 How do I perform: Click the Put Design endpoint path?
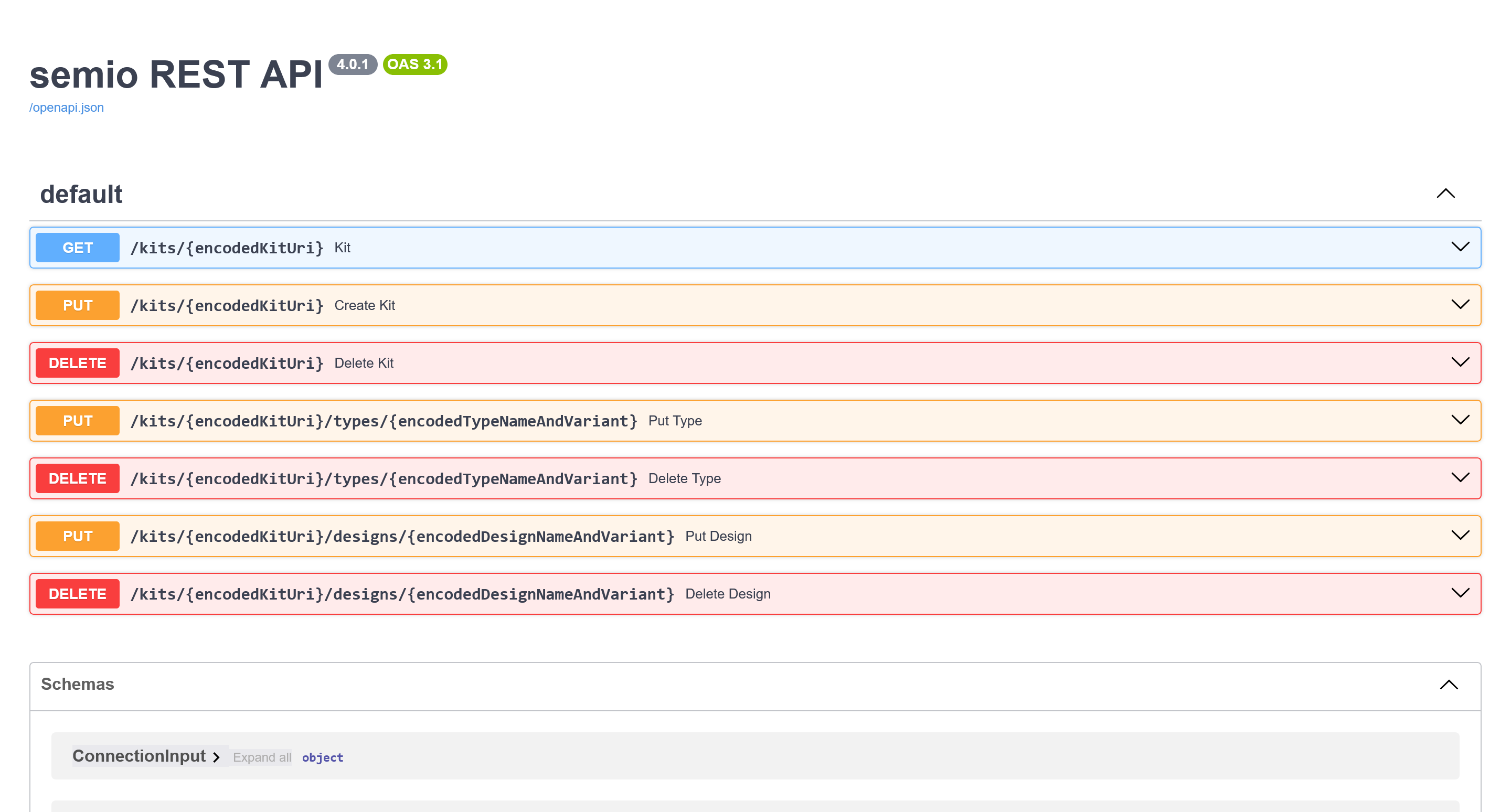coord(402,537)
